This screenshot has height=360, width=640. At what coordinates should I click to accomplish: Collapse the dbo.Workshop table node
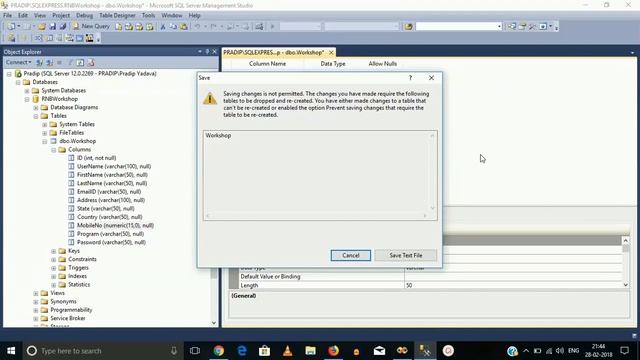[x=45, y=141]
